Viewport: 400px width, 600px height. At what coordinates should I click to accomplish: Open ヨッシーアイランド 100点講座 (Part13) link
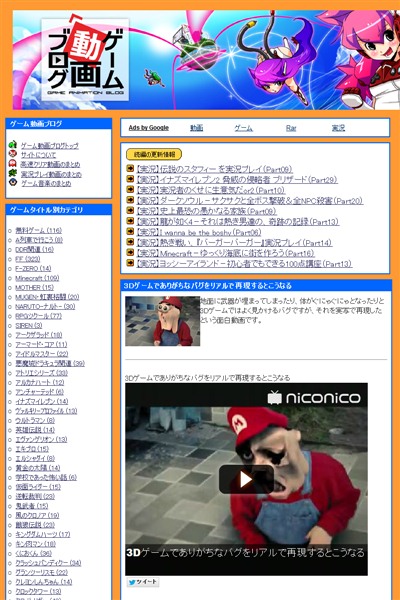[x=244, y=264]
